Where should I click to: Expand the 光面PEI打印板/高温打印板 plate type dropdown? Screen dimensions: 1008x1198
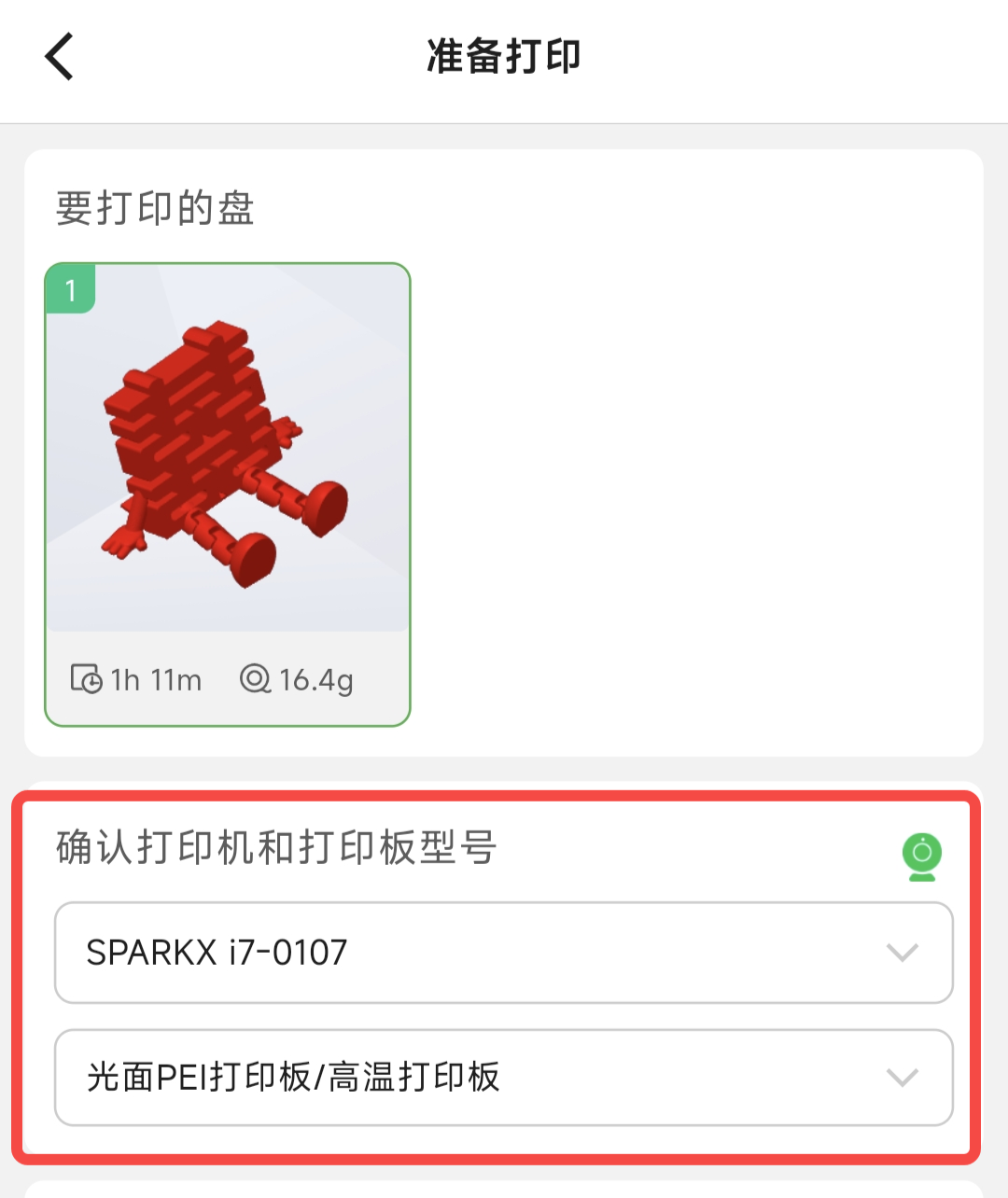click(504, 1078)
